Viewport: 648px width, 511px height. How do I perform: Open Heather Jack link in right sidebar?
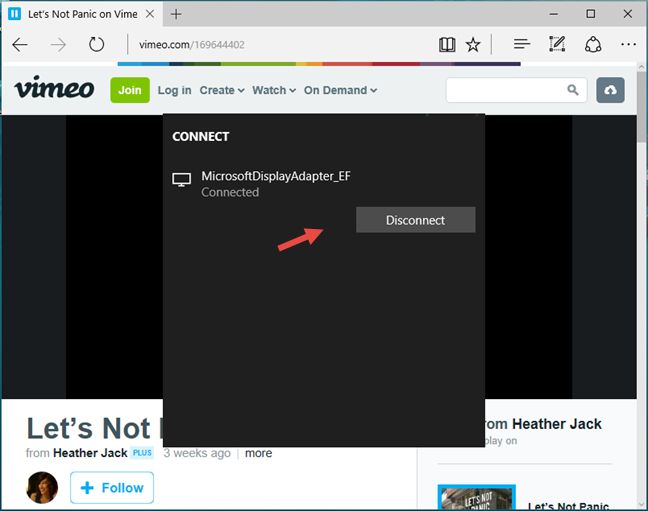click(x=557, y=424)
